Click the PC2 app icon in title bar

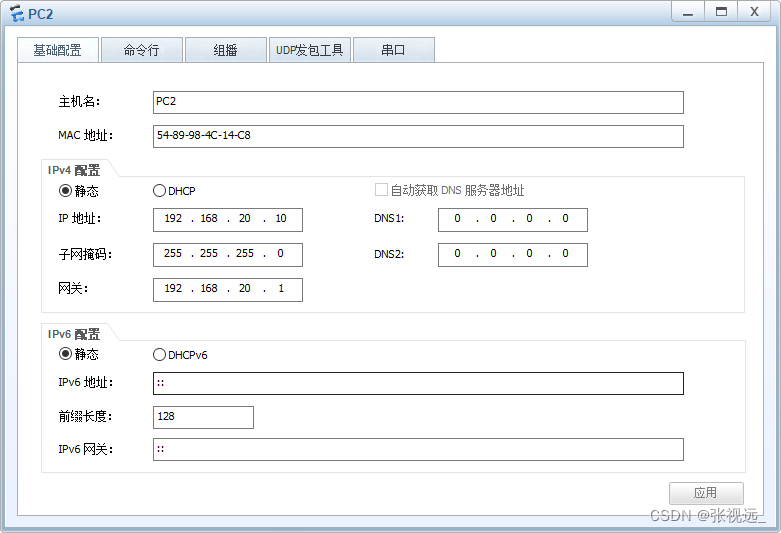(x=16, y=13)
